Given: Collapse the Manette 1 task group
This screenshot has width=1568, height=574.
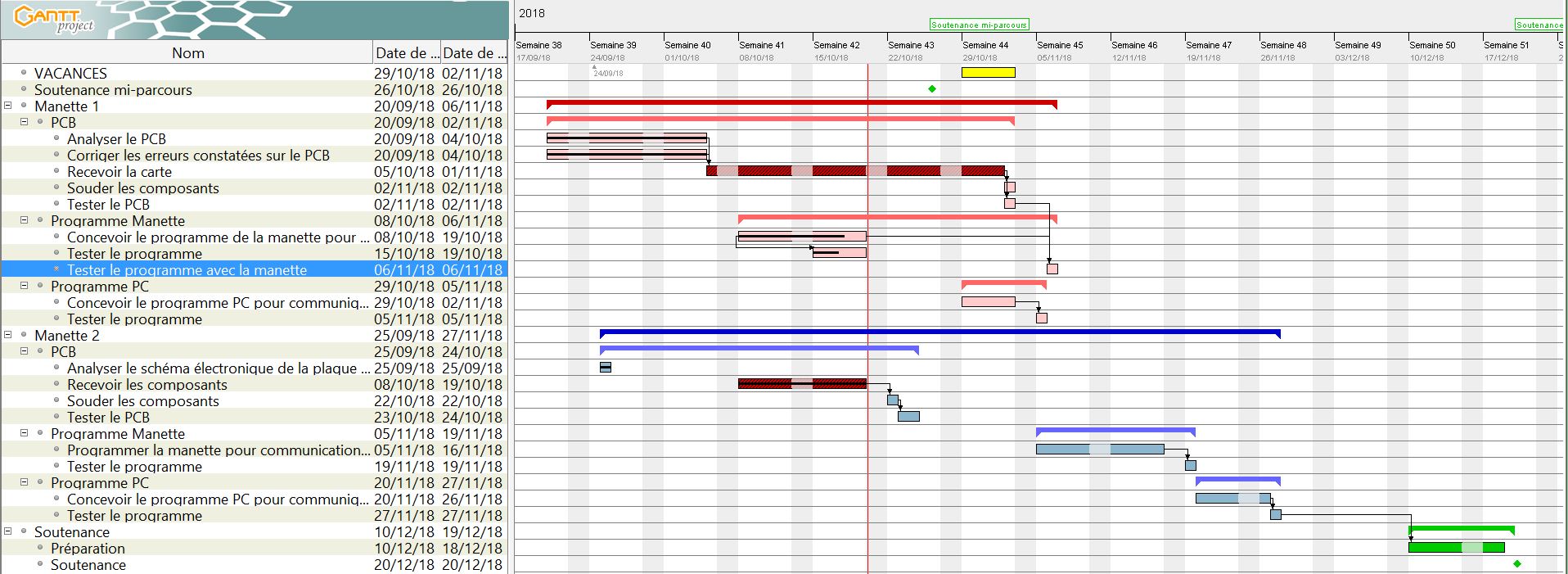Looking at the screenshot, I should click(x=8, y=106).
